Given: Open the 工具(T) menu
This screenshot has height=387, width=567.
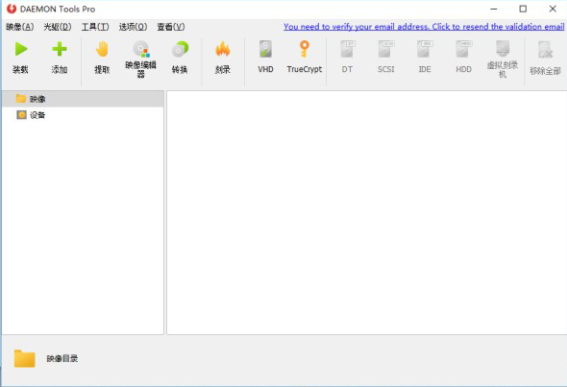Looking at the screenshot, I should [95, 27].
